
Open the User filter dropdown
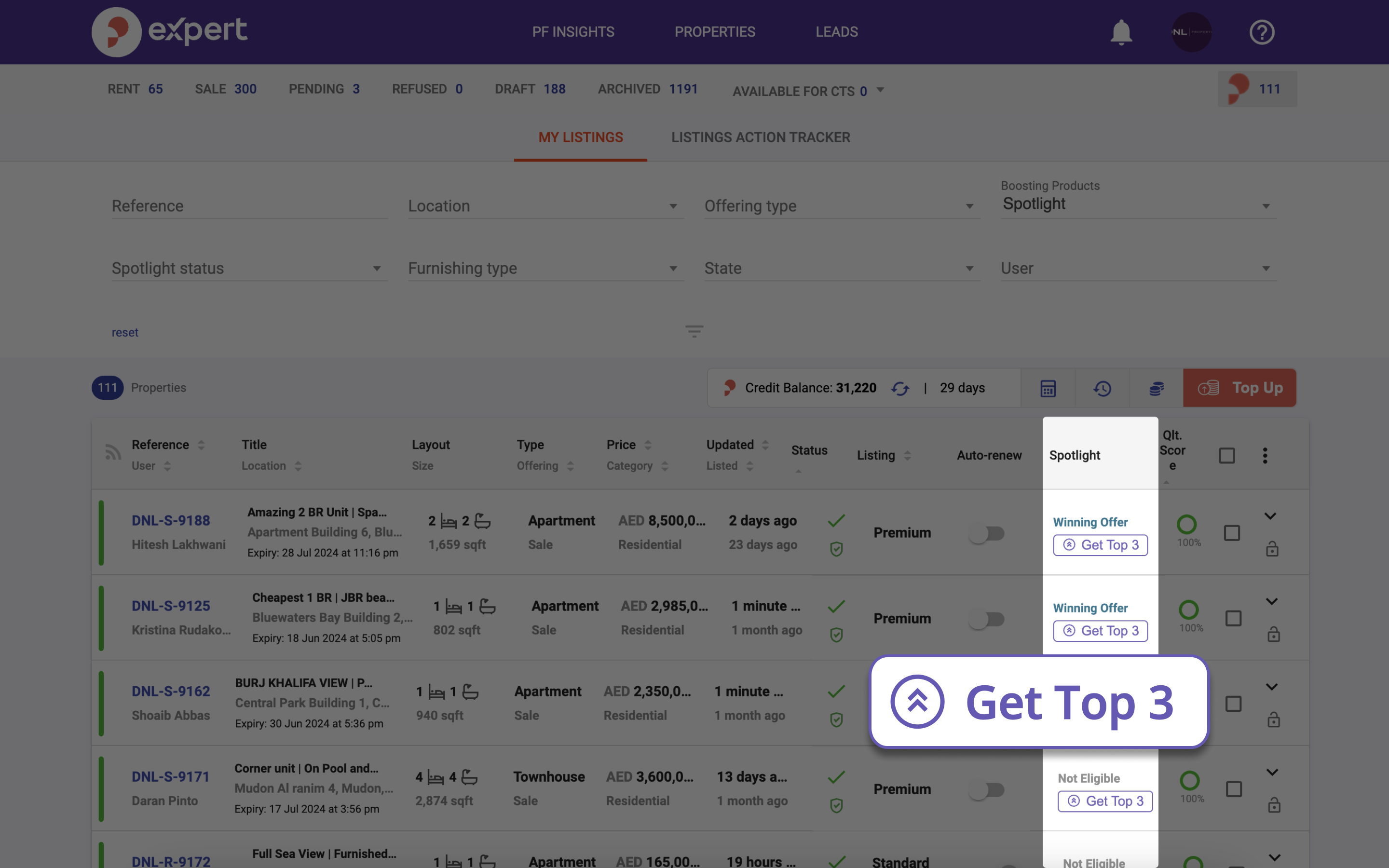[1138, 268]
